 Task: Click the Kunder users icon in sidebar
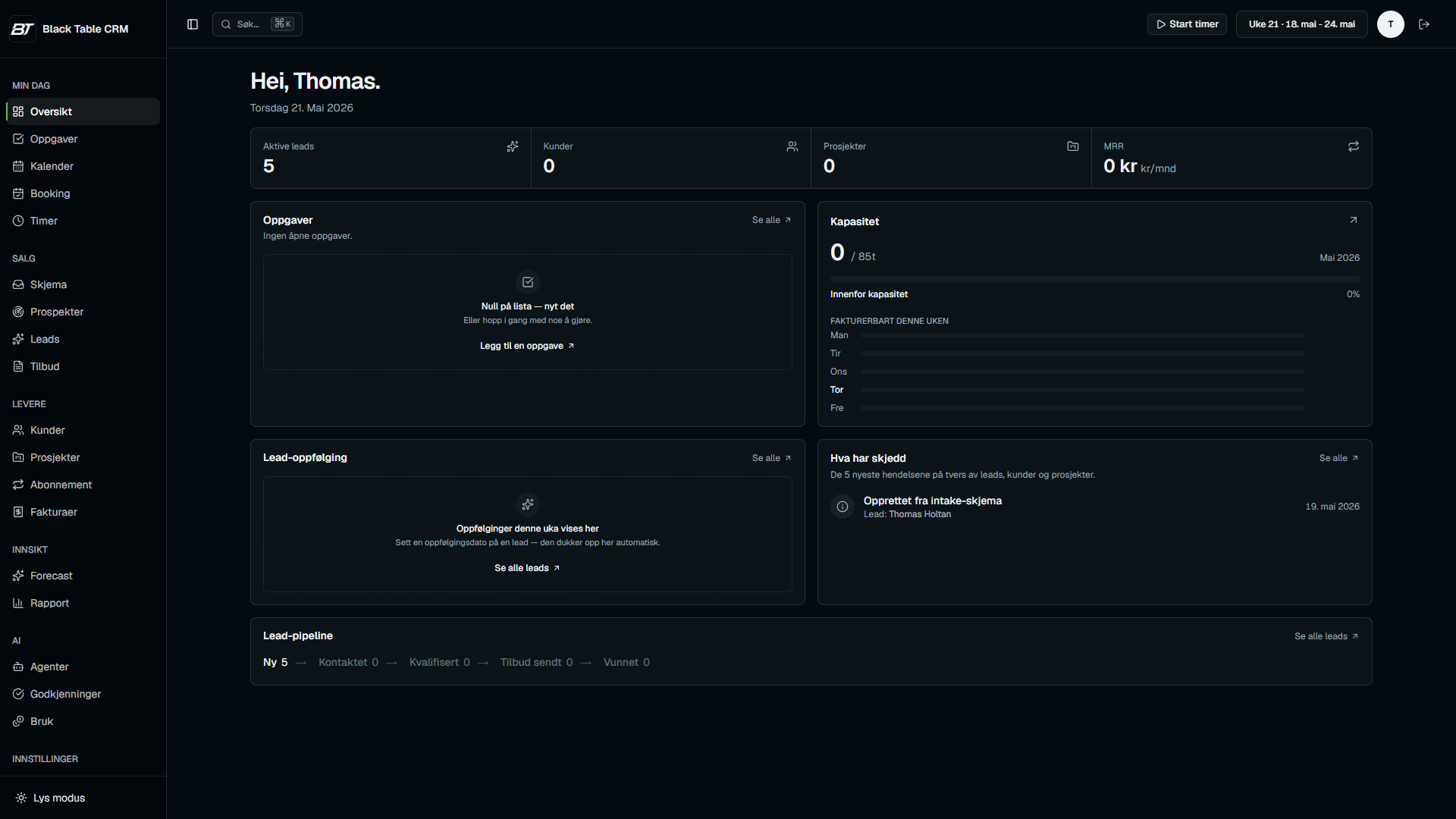[x=18, y=430]
